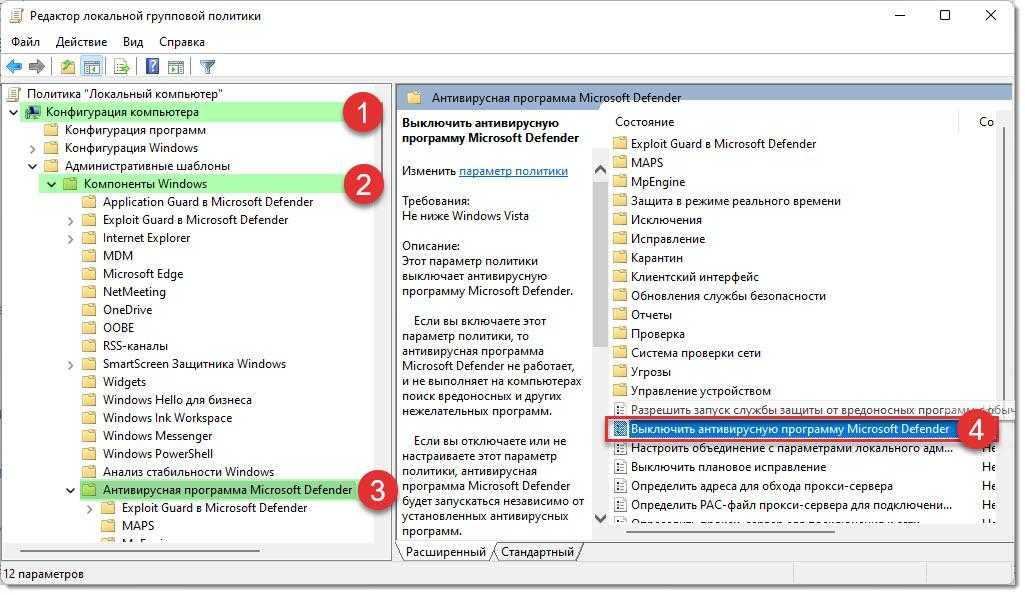Open the Вид menu
This screenshot has width=1025, height=595.
pos(133,42)
